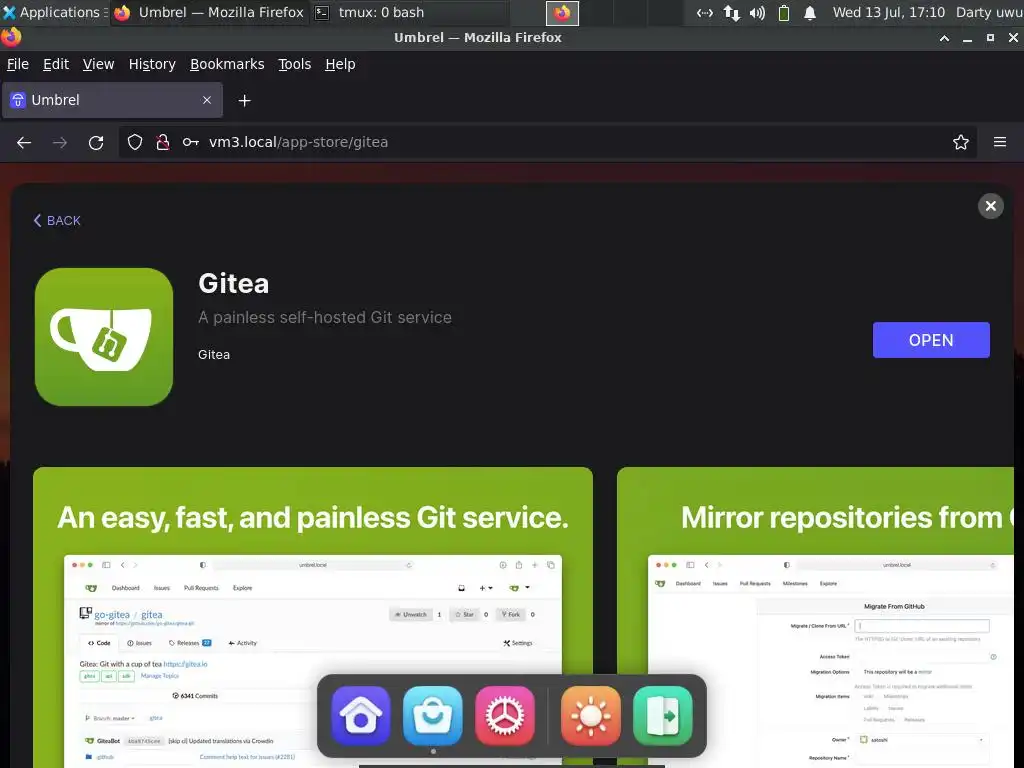Click the insecure connection lock icon

(x=163, y=142)
